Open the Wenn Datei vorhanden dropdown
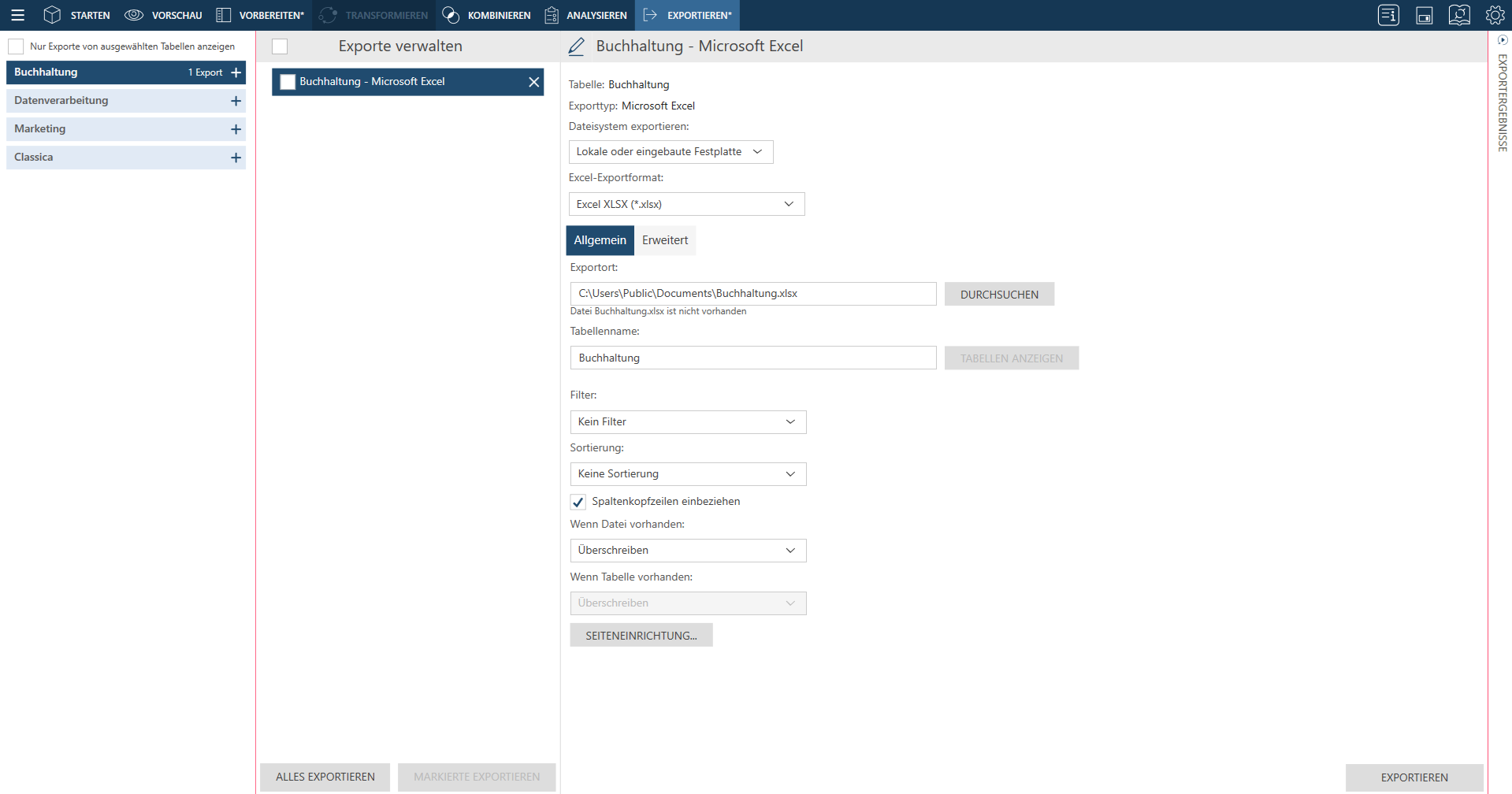This screenshot has height=794, width=1512. [x=688, y=551]
